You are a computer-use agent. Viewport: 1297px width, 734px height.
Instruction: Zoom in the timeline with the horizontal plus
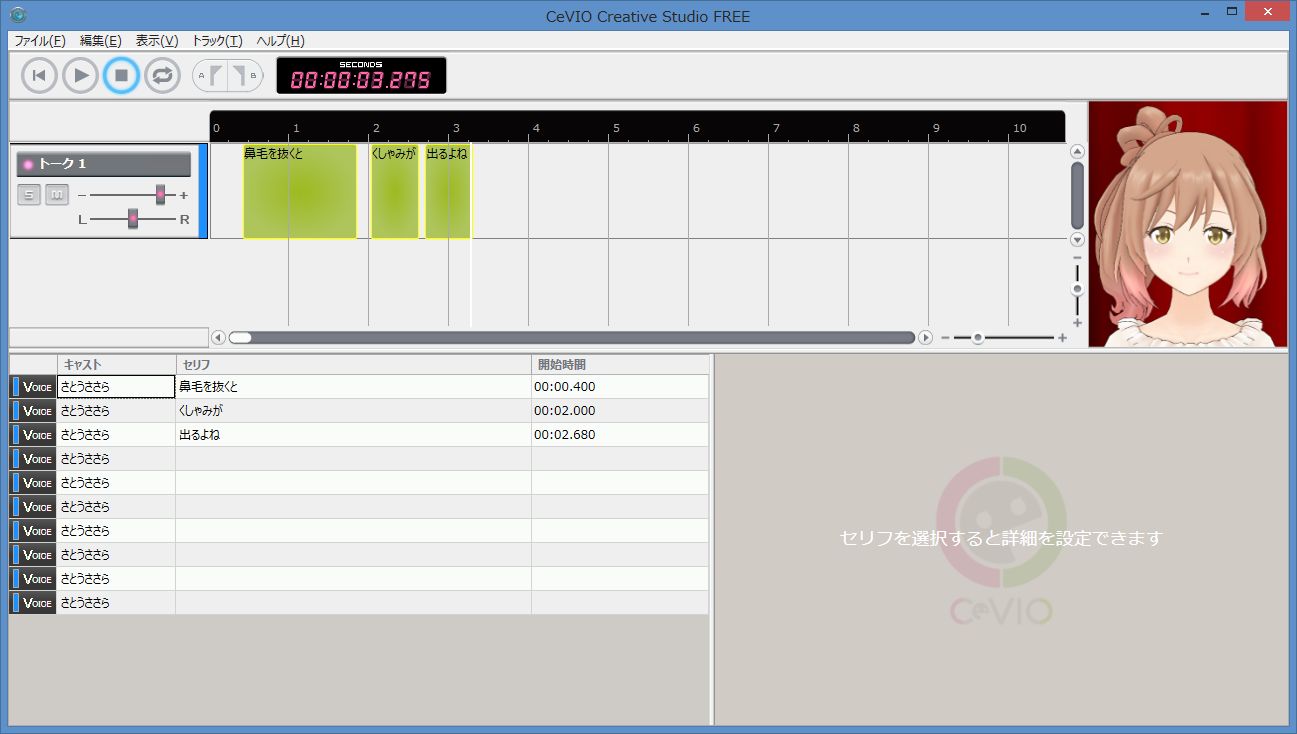[1062, 338]
